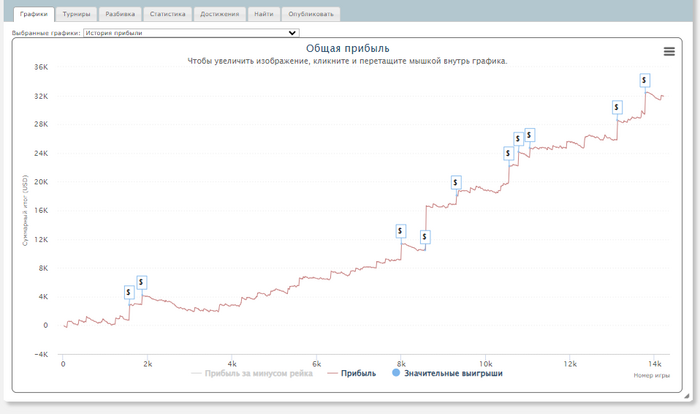Viewport: 700px width, 414px height.
Task: Click the Выбранные графики label
Action: coord(46,33)
